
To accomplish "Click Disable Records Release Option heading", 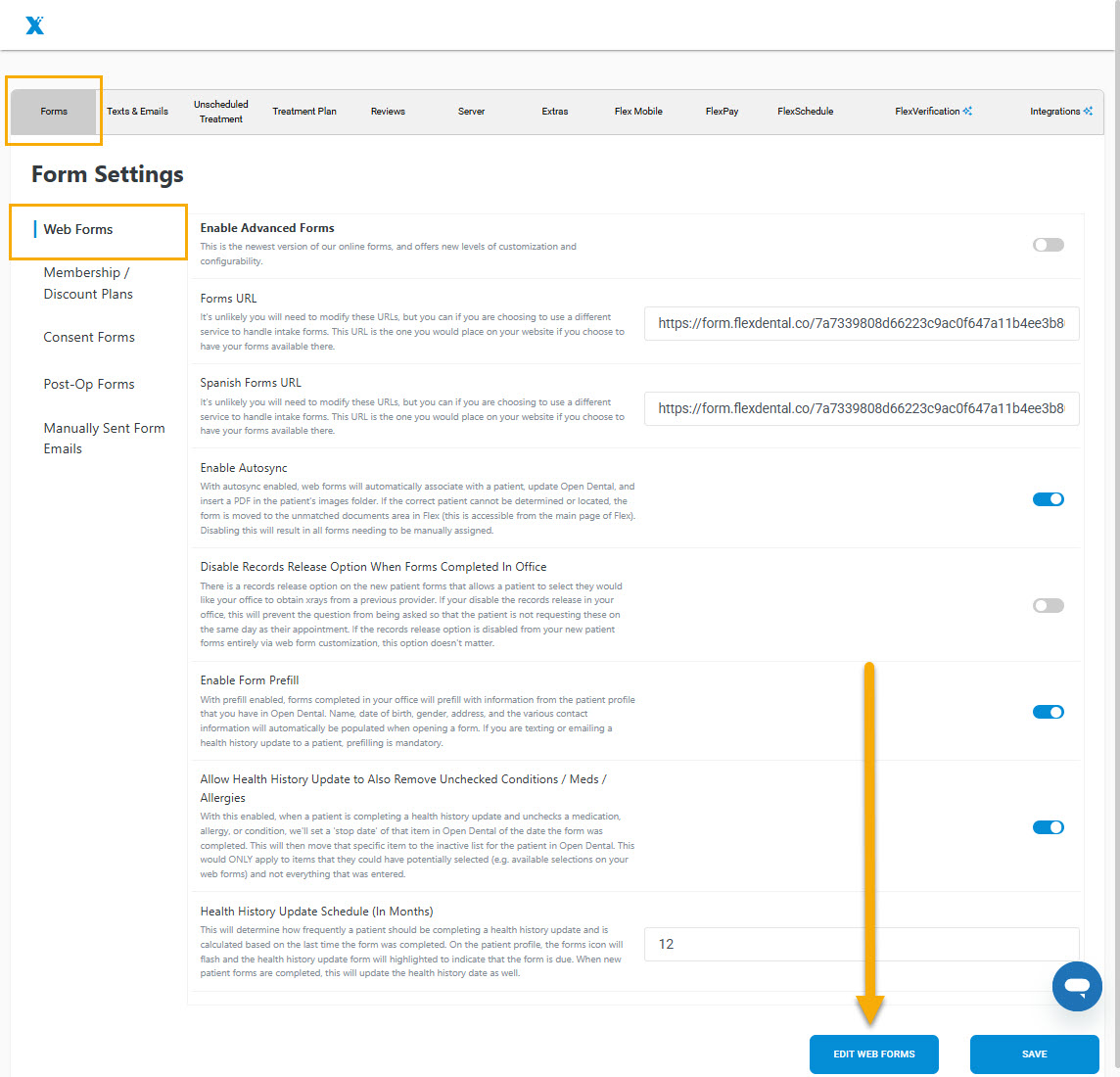I will [374, 567].
